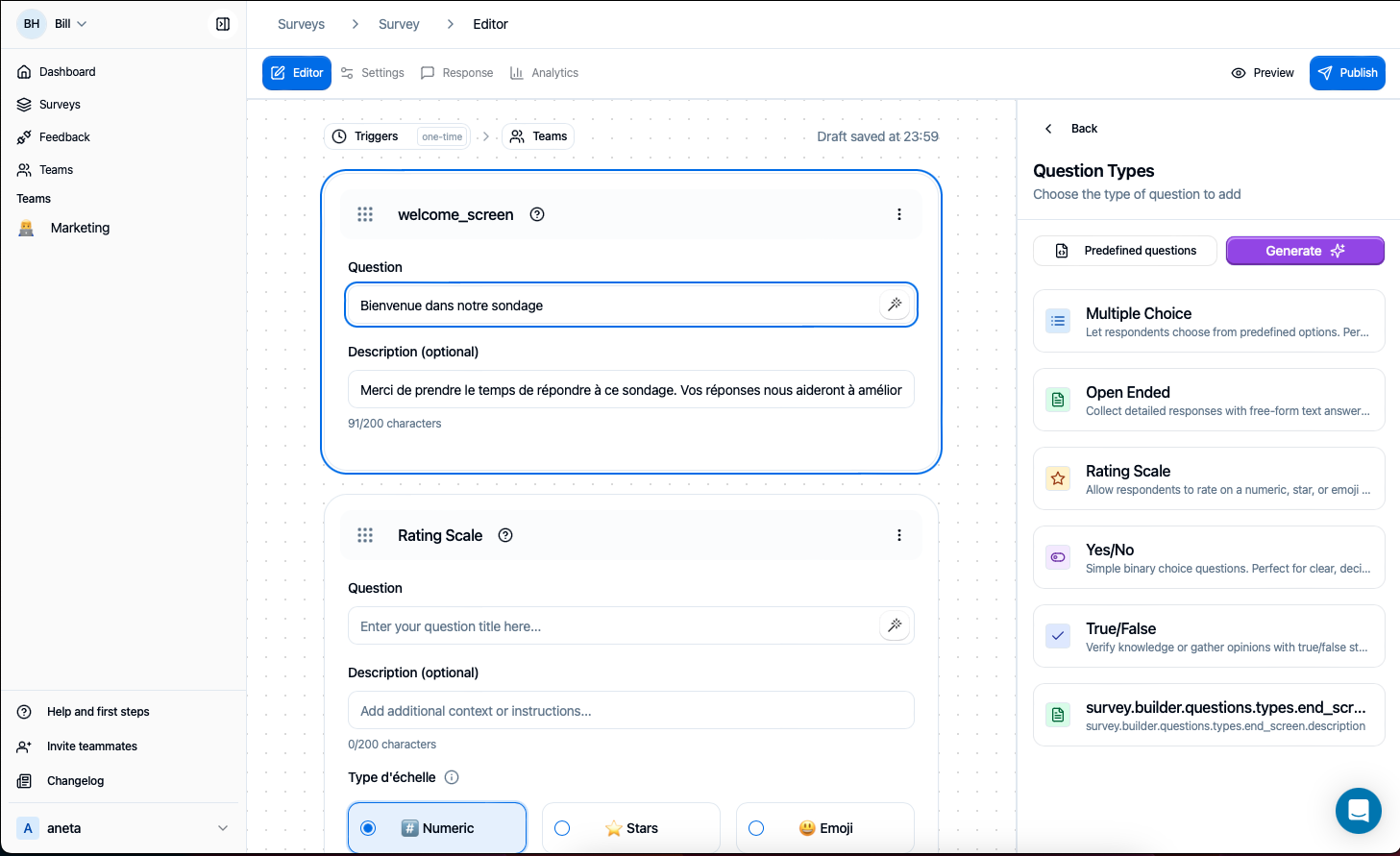Click the help icon next to welcome_screen
This screenshot has width=1400, height=856.
pos(537,214)
